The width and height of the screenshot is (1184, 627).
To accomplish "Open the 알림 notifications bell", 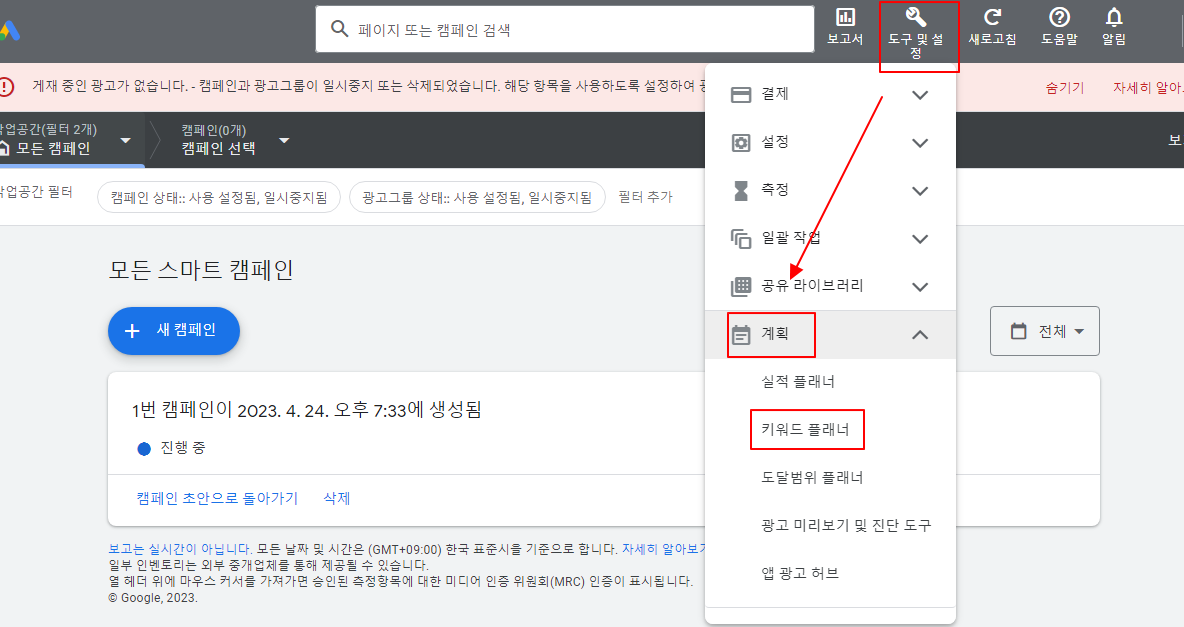I will 1114,17.
